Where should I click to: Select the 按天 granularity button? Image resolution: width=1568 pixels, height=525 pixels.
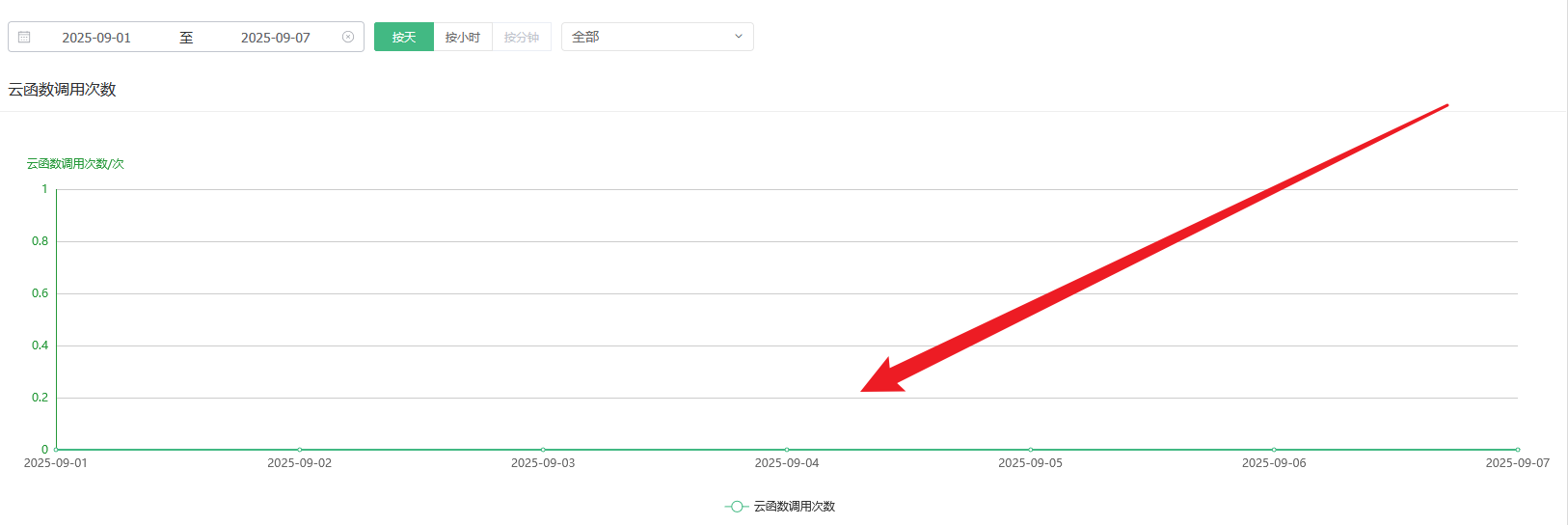point(404,37)
